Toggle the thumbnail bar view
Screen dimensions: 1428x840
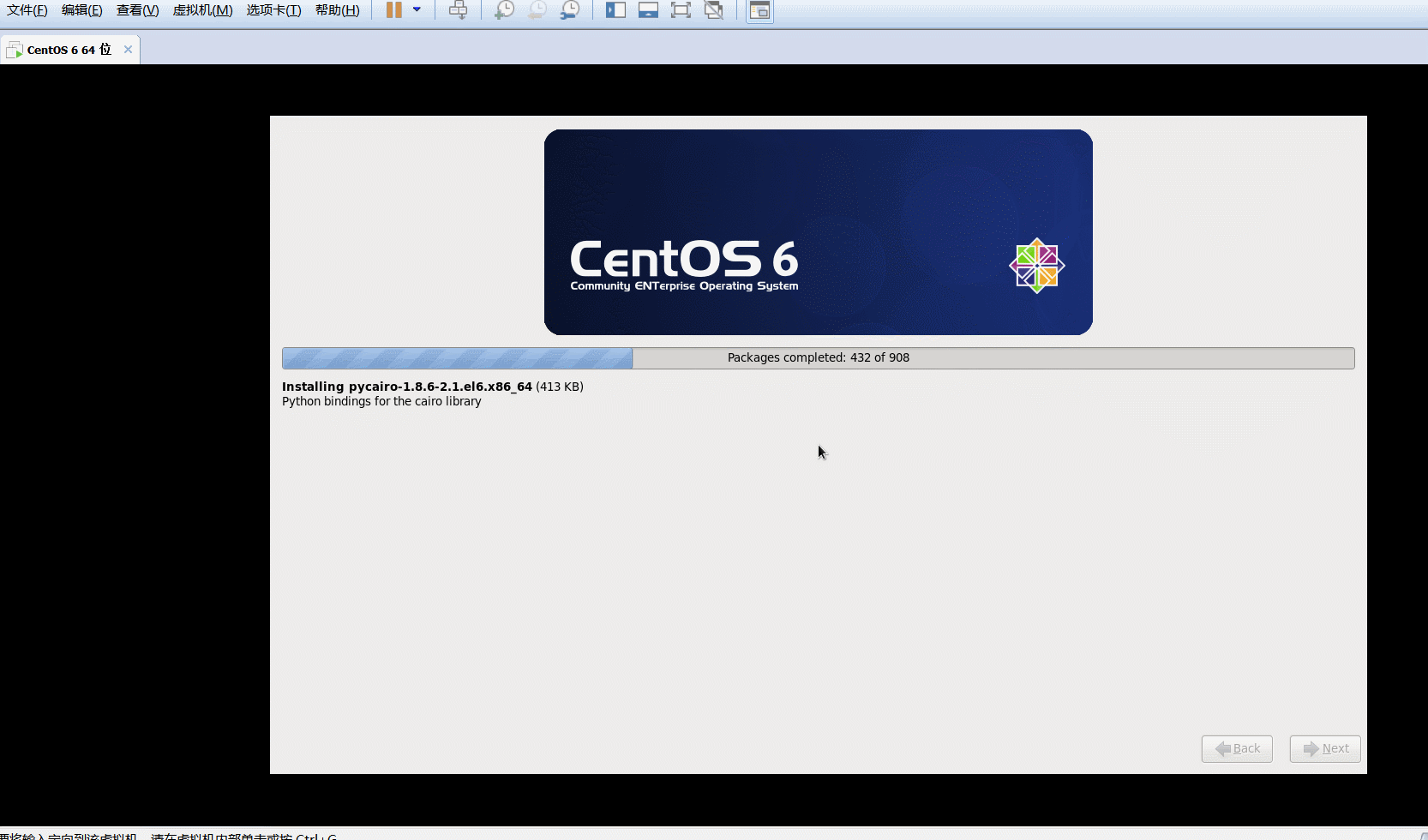pyautogui.click(x=648, y=10)
